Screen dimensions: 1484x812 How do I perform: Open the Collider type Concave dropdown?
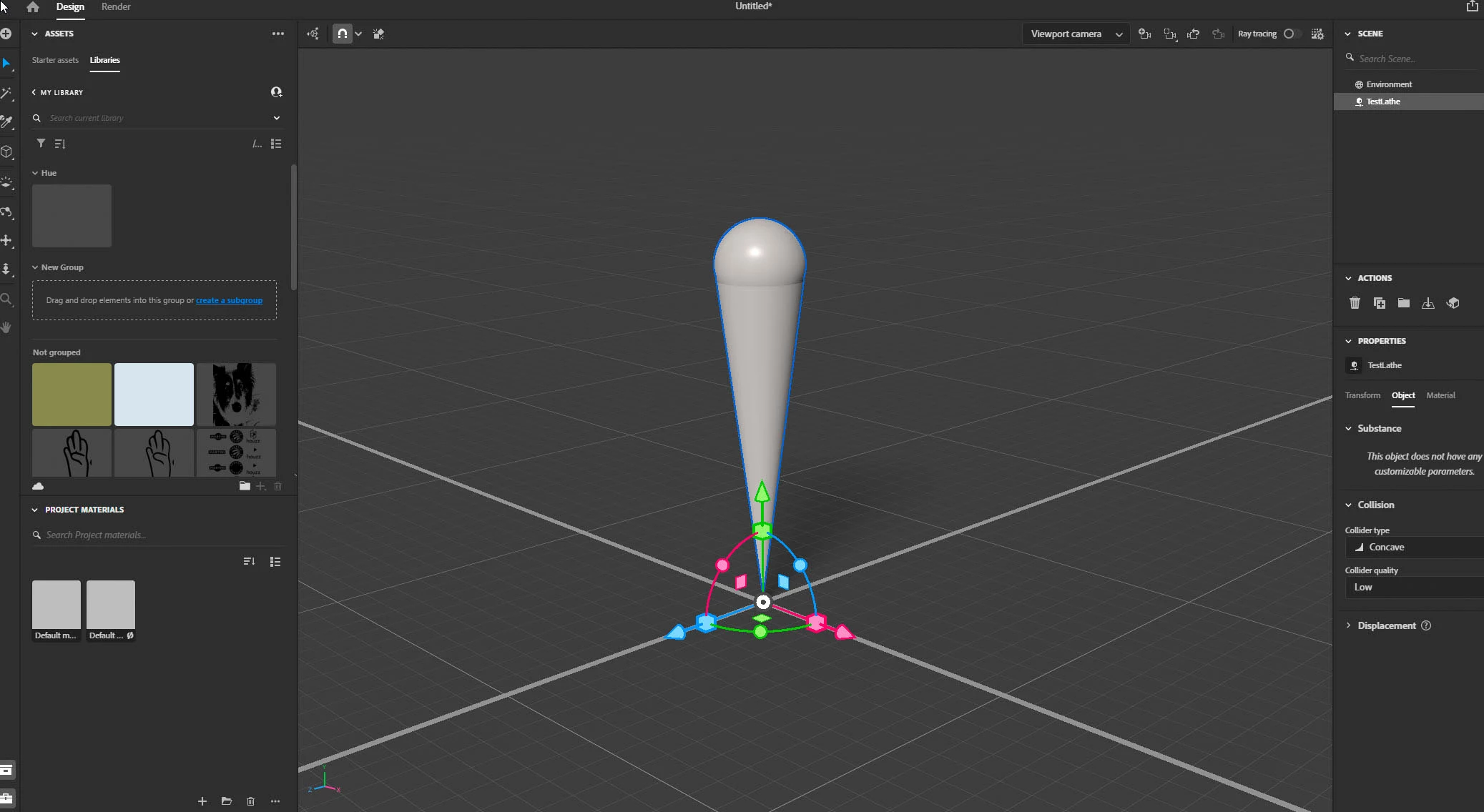coord(1412,547)
